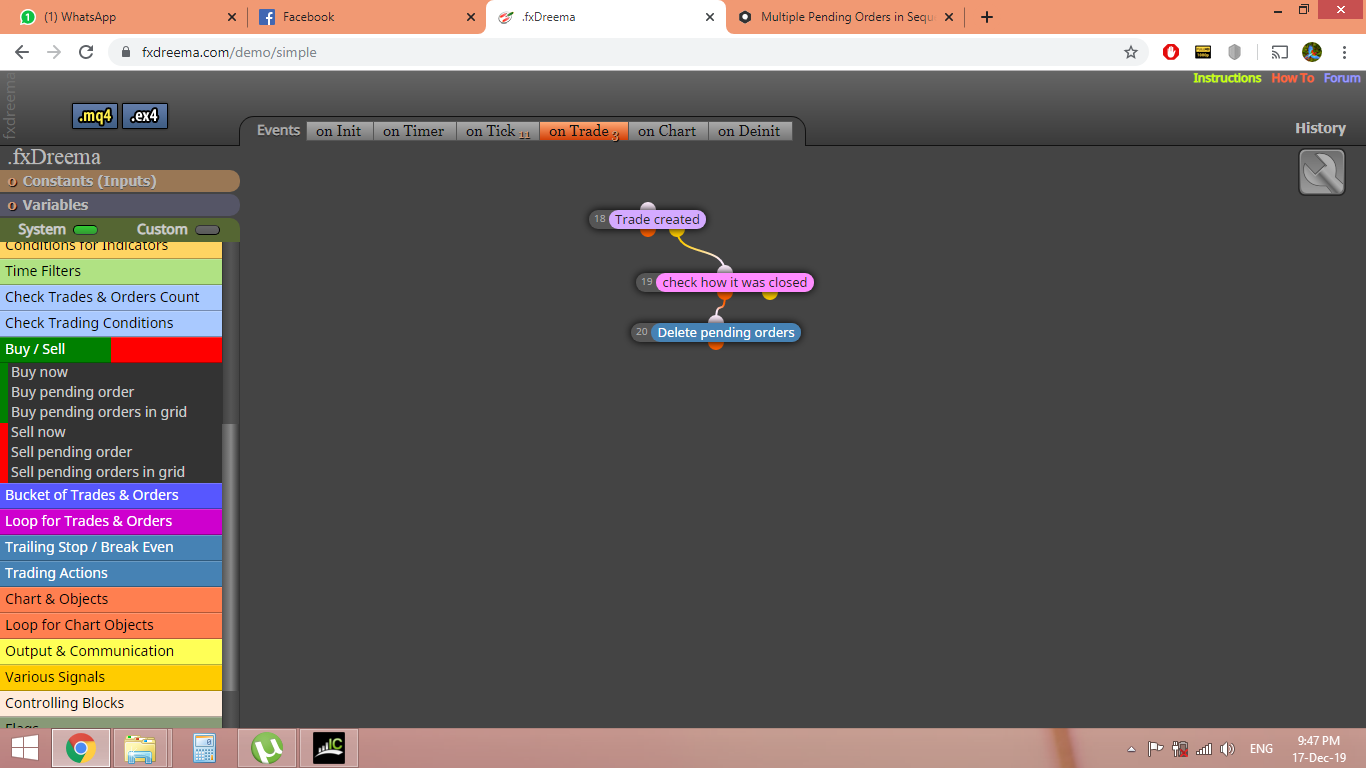Expand Check Trades & Orders Count category

point(111,297)
